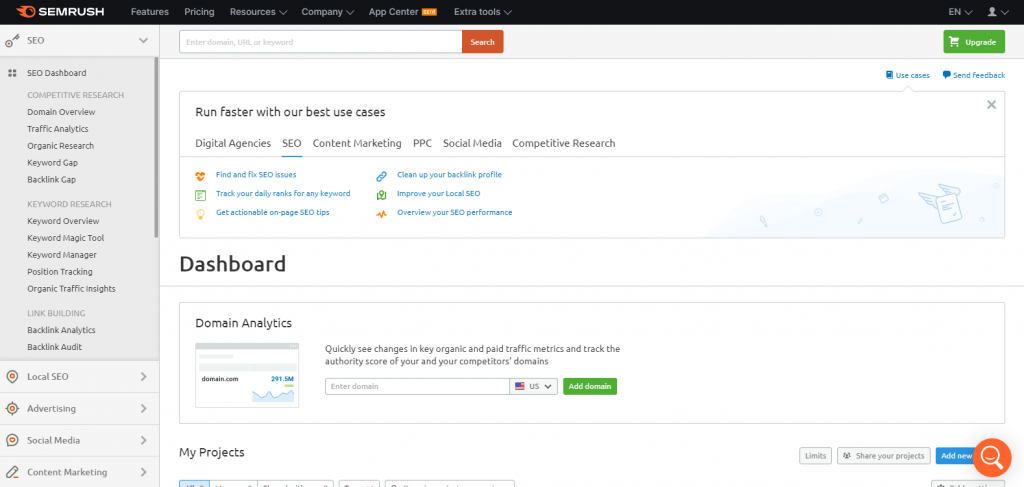Expand the Local SEO section
The height and width of the screenshot is (487, 1024).
tap(144, 377)
